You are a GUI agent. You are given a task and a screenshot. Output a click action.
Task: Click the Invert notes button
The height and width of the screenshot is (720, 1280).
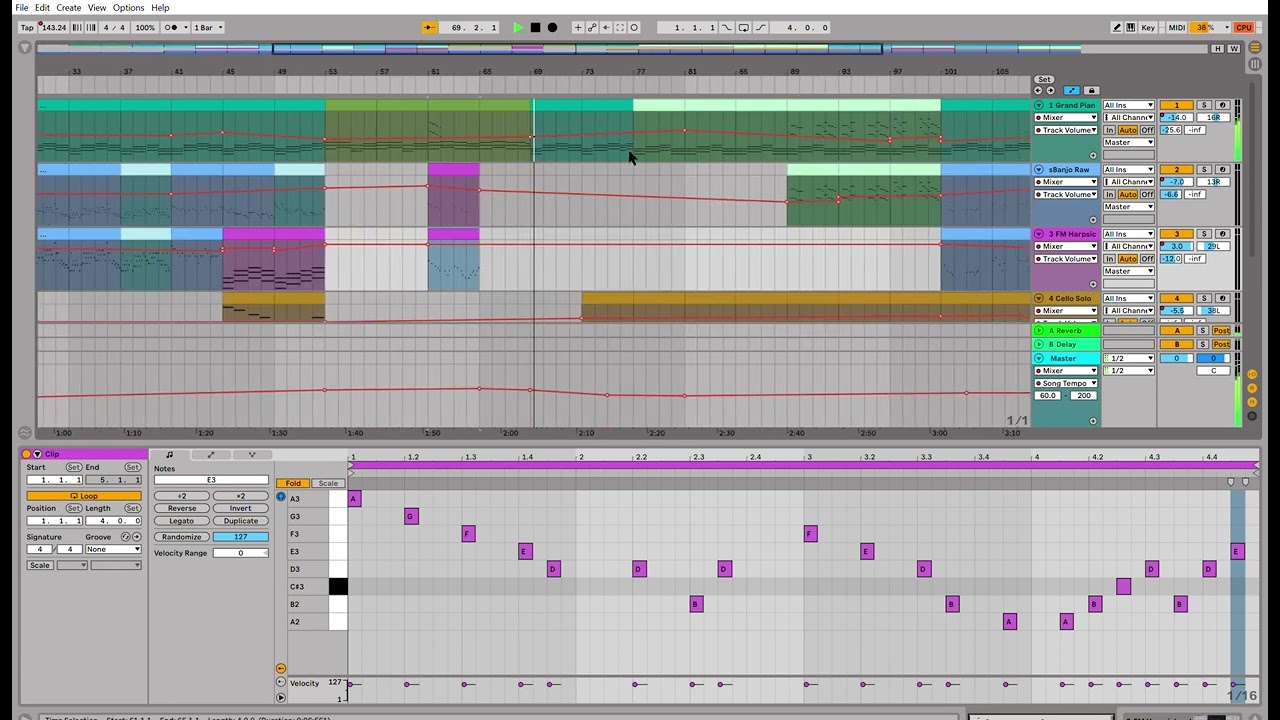240,508
